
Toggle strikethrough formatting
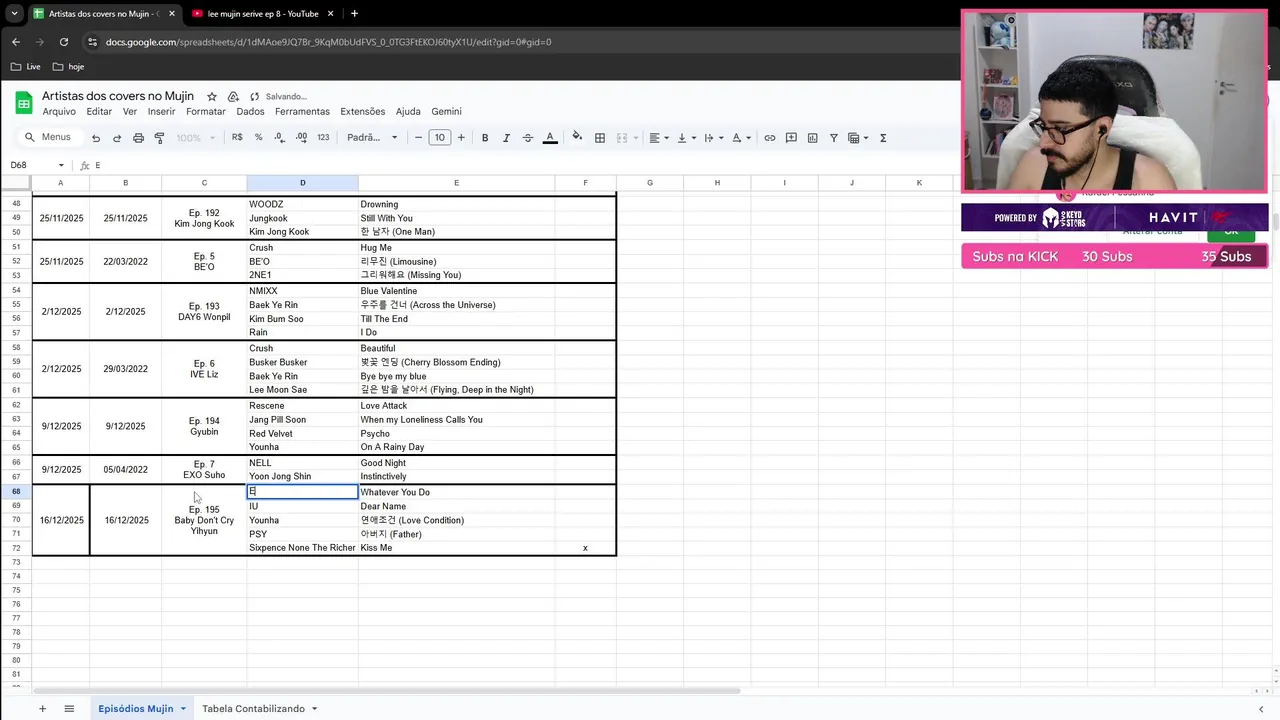528,138
